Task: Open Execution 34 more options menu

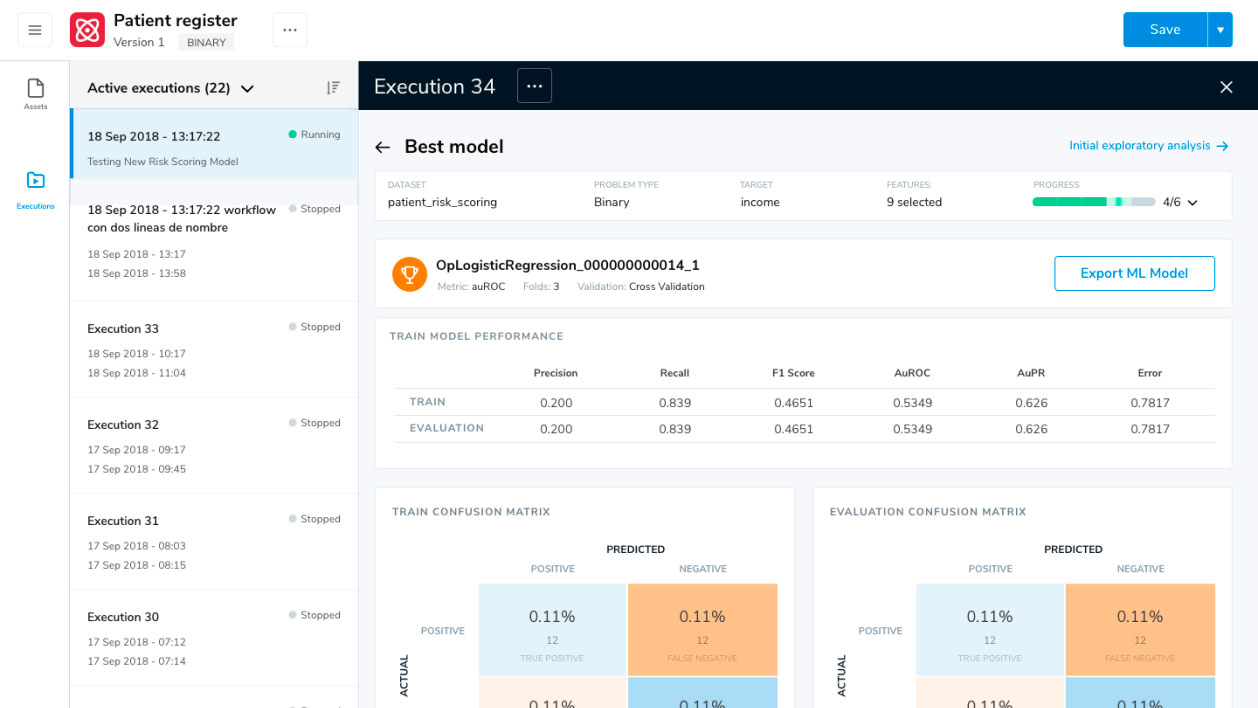Action: pos(534,86)
